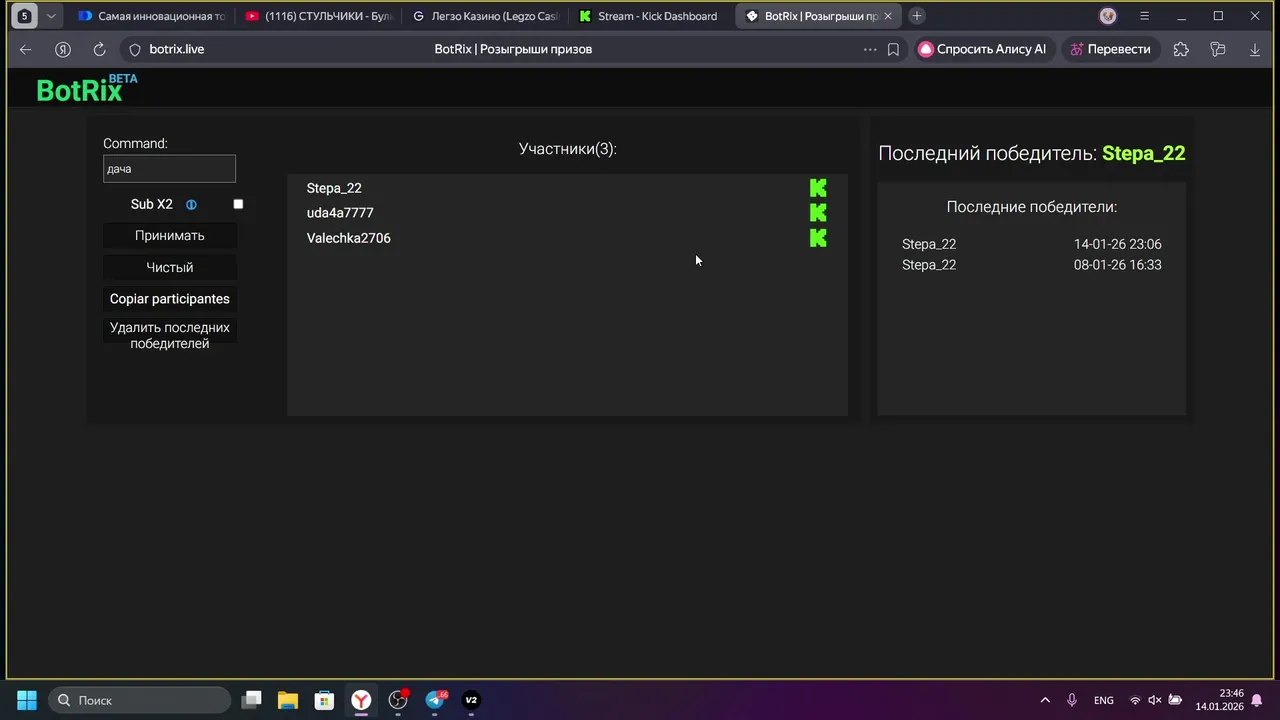Open Task View on the taskbar
Viewport: 1280px width, 720px height.
tap(252, 700)
